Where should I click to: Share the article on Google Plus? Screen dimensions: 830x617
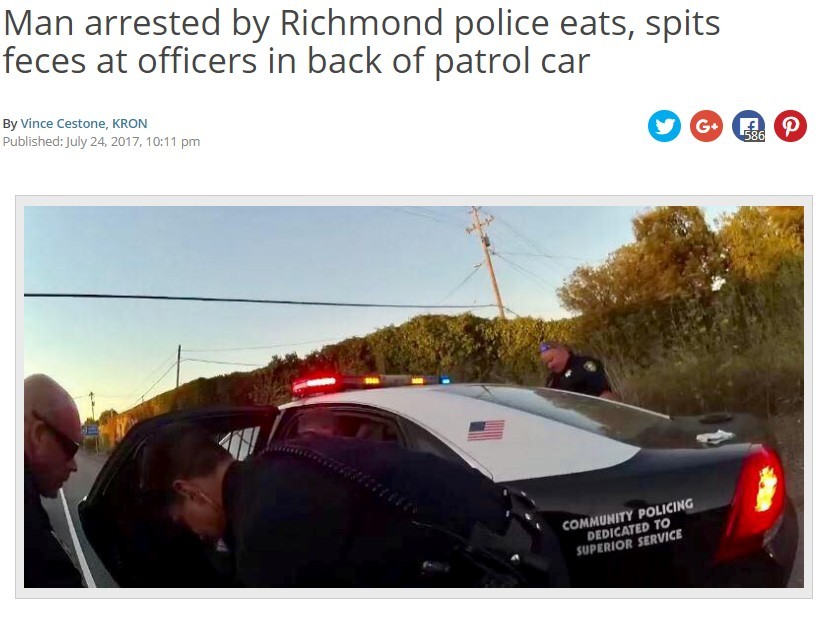click(x=706, y=126)
